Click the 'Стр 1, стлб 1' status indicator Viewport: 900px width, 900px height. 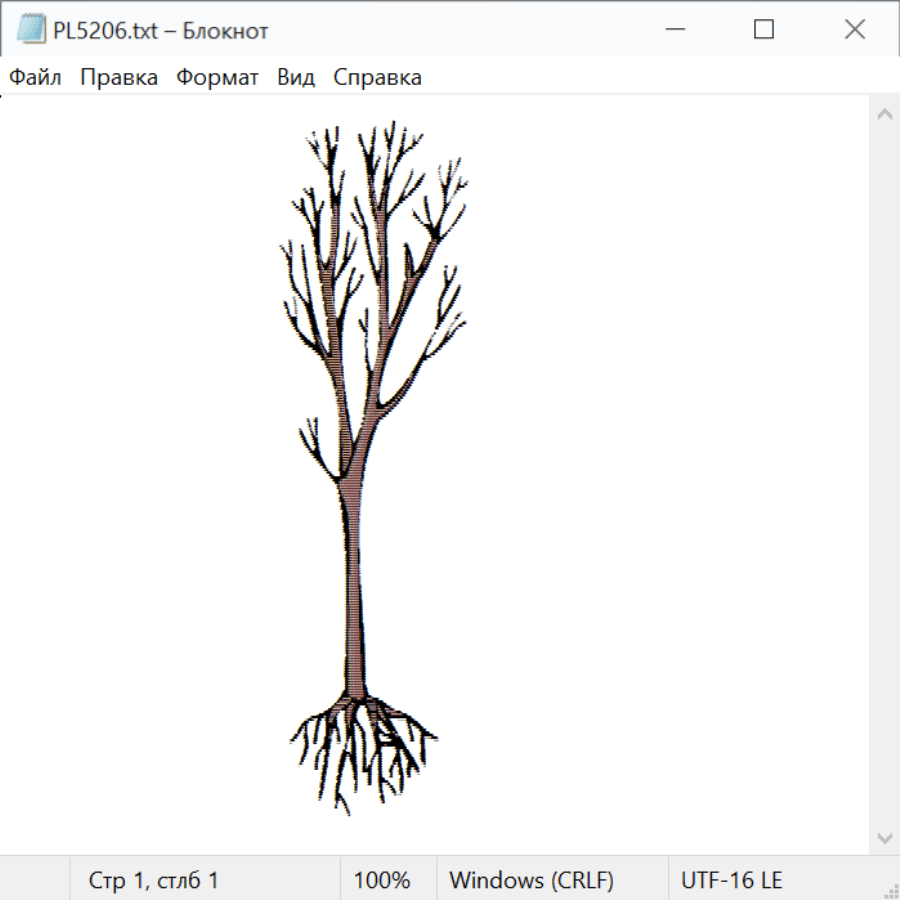[153, 880]
